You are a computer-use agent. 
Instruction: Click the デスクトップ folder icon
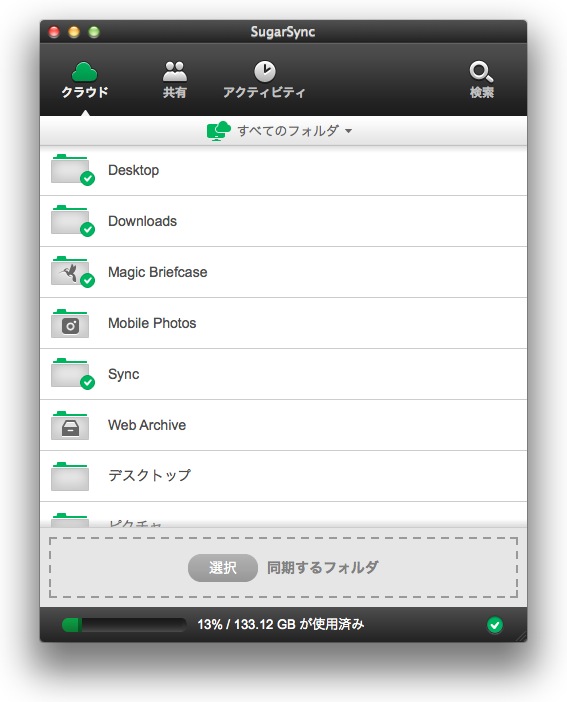[70, 476]
